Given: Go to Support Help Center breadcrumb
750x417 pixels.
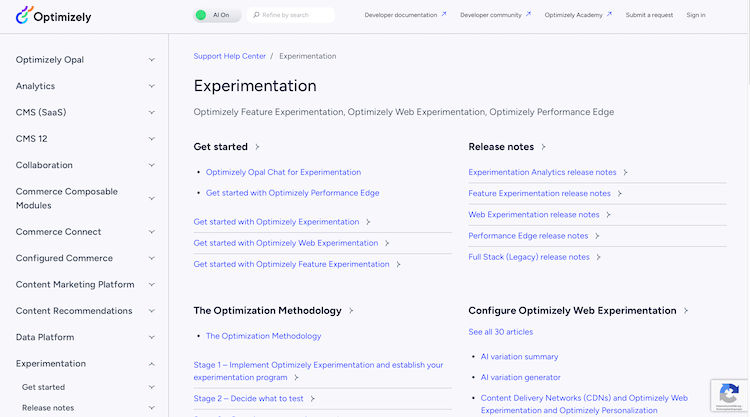Looking at the screenshot, I should point(230,56).
